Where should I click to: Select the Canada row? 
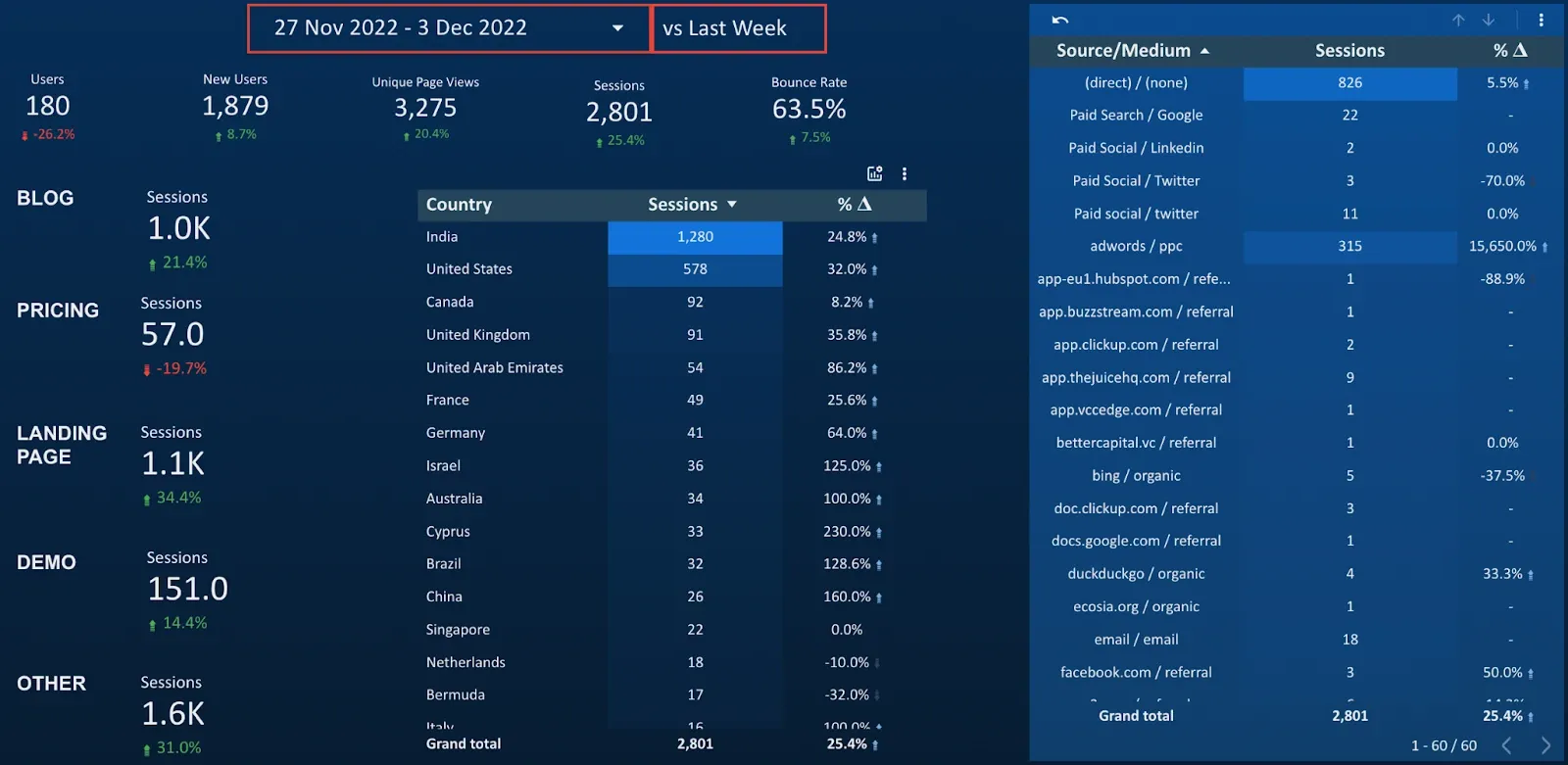point(671,303)
